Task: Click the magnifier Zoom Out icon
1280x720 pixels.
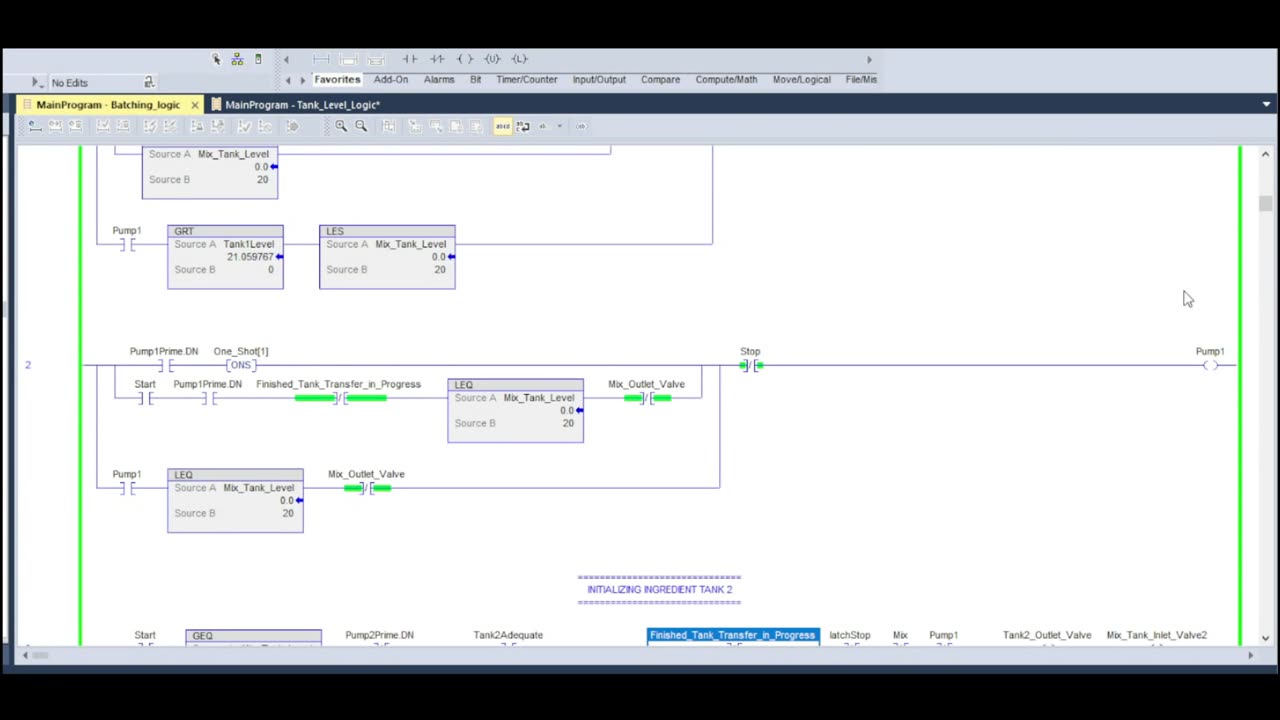Action: 361,126
